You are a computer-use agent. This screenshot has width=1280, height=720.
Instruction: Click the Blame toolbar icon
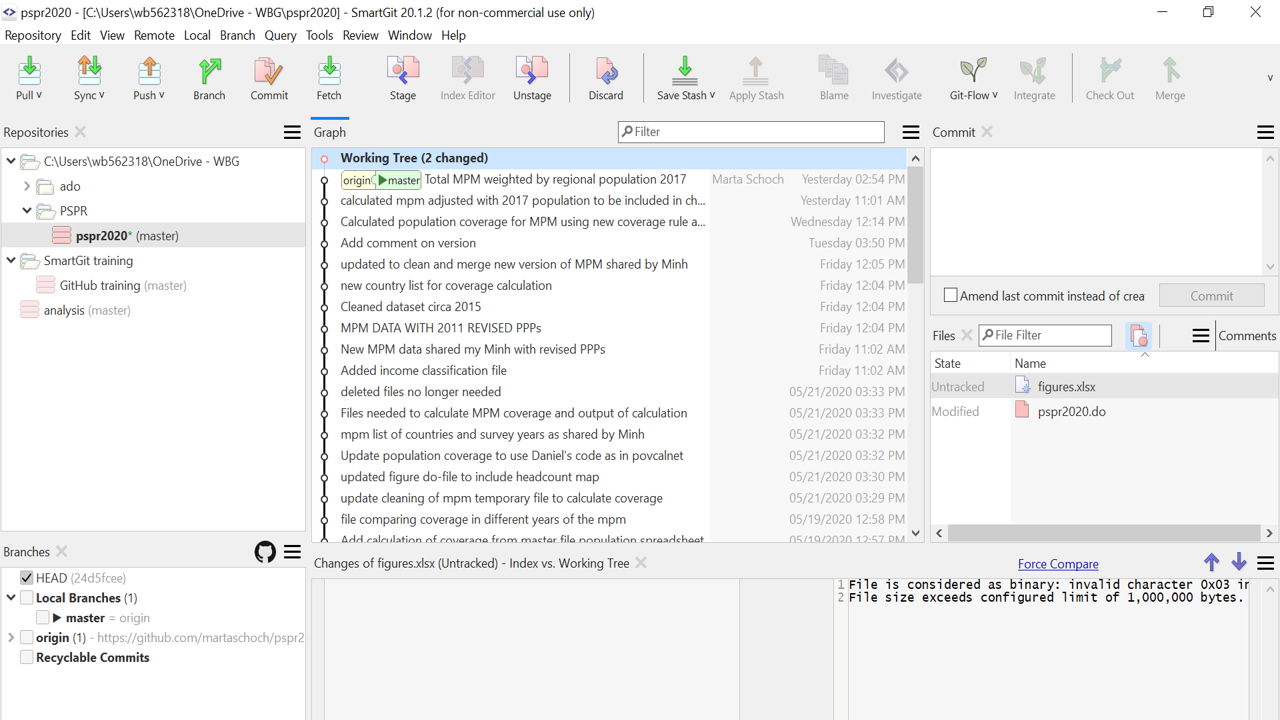pyautogui.click(x=834, y=71)
